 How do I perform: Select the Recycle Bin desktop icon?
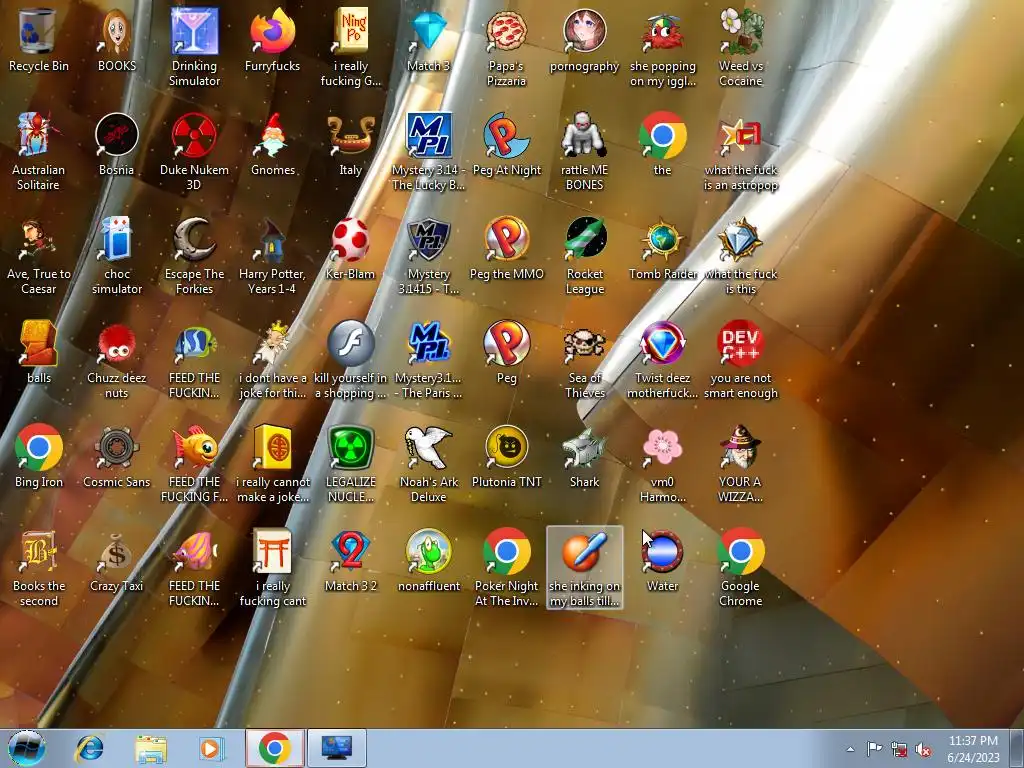pos(39,31)
